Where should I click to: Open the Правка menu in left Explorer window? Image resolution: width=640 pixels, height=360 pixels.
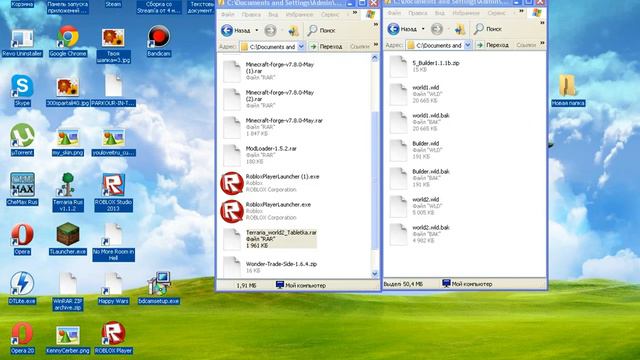pyautogui.click(x=251, y=15)
